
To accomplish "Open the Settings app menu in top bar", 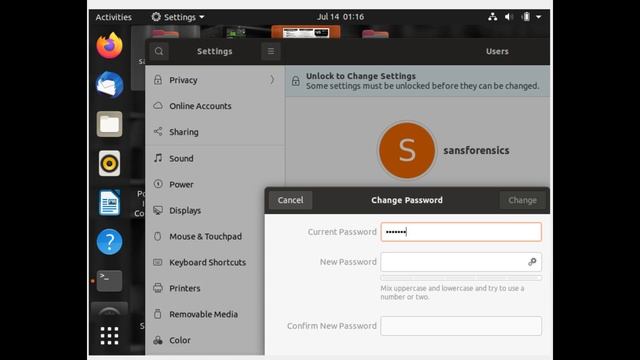I will (178, 17).
